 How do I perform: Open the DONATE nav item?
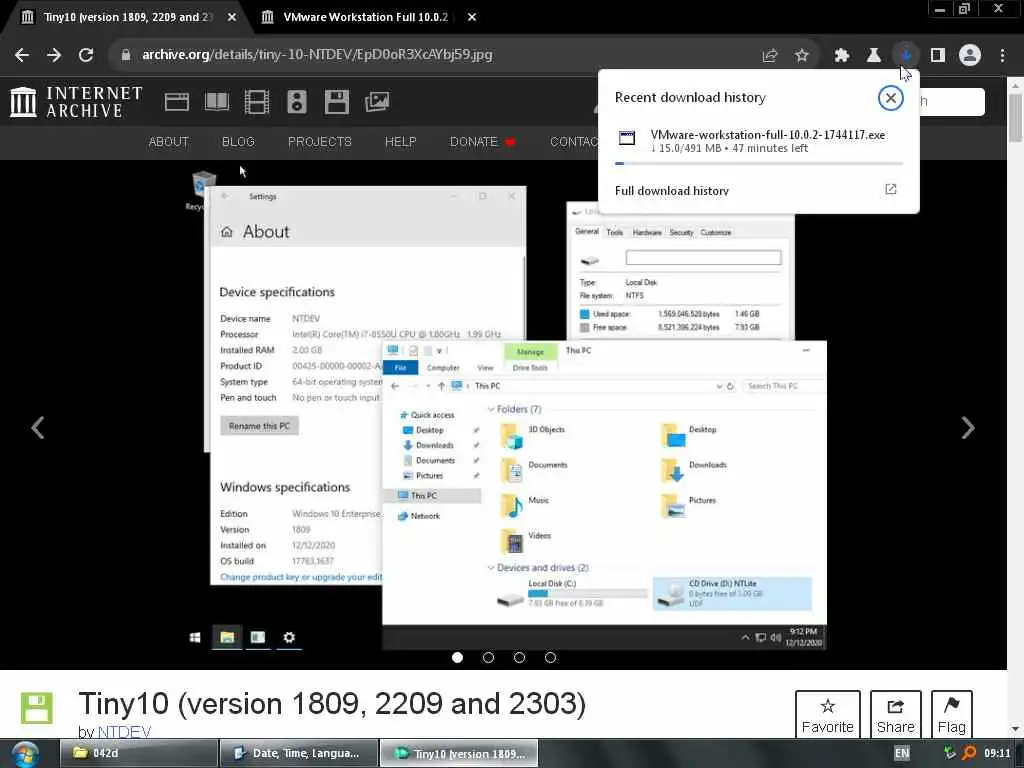tap(483, 142)
